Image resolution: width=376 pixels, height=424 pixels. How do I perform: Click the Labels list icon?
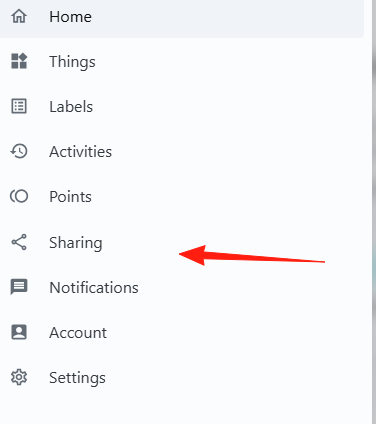coord(19,106)
